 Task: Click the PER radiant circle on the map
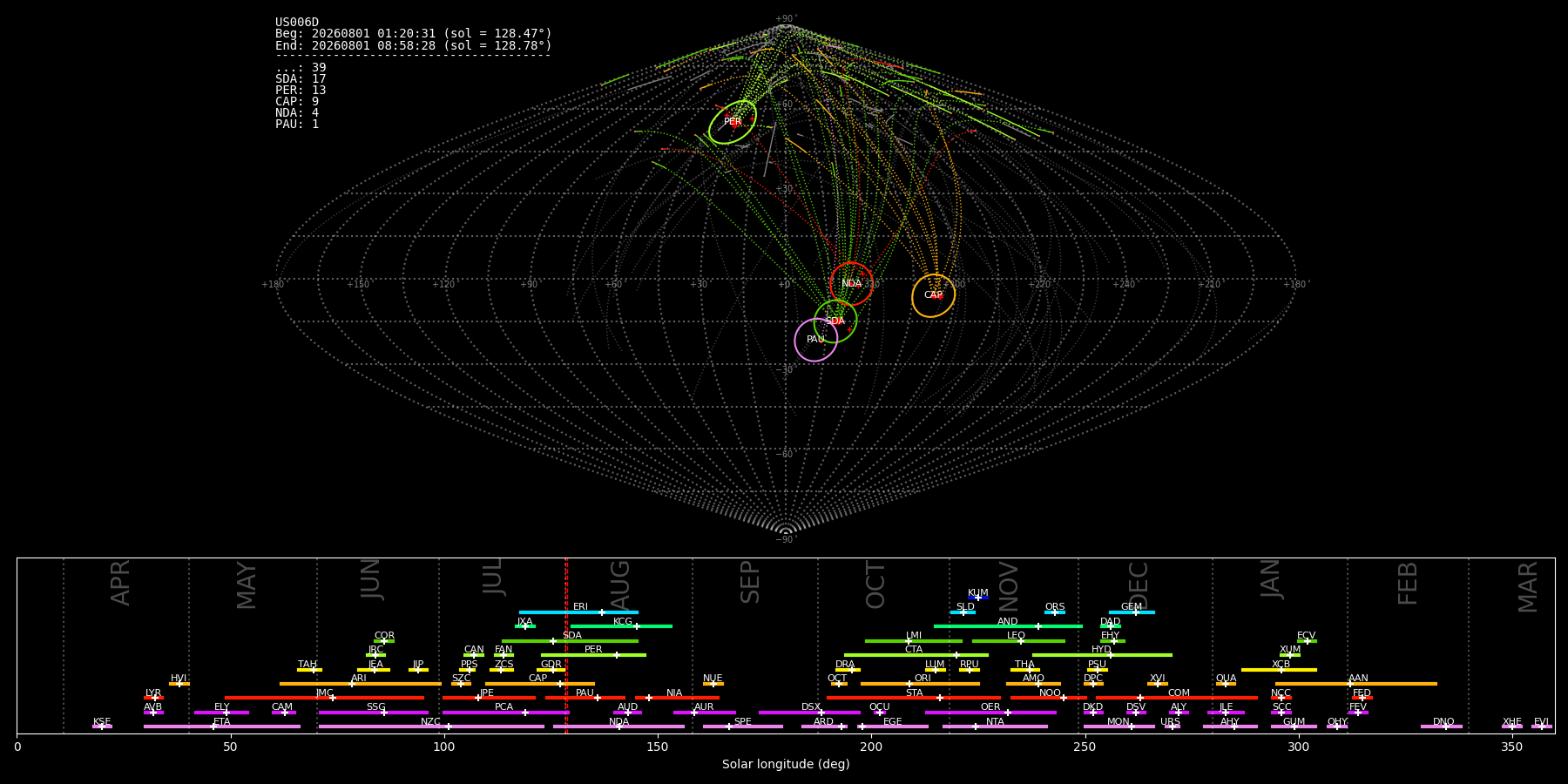(733, 122)
